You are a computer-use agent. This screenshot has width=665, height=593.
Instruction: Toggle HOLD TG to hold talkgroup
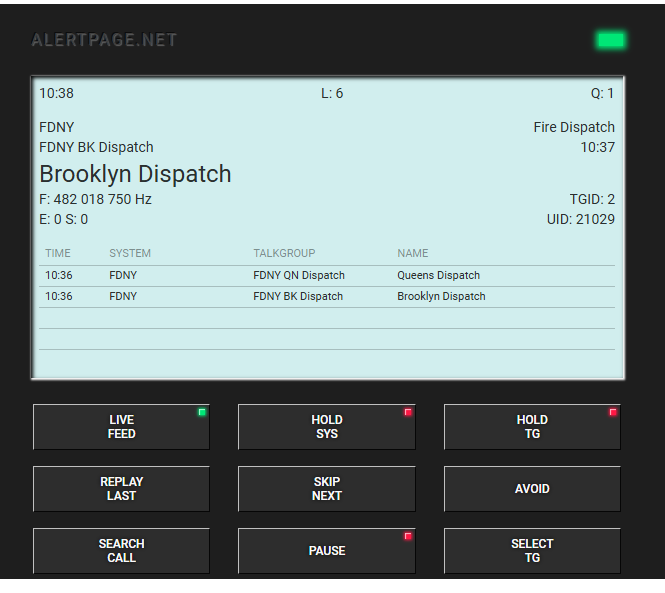pyautogui.click(x=532, y=427)
